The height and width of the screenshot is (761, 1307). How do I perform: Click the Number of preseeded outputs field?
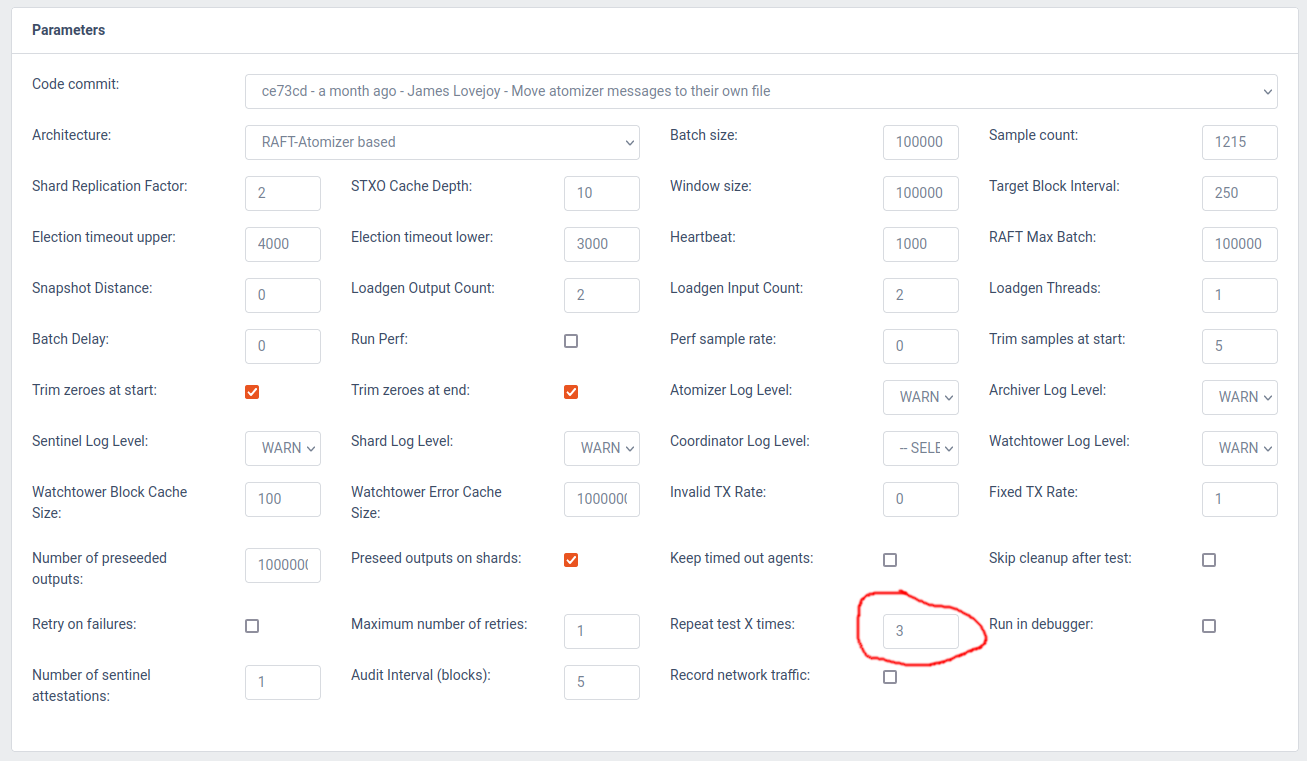tap(283, 565)
